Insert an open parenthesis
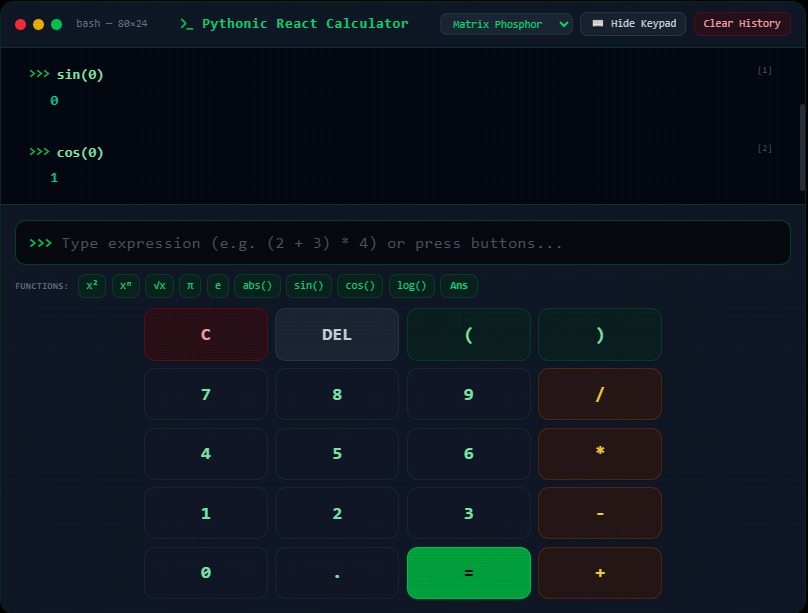The height and width of the screenshot is (613, 808). pos(468,334)
